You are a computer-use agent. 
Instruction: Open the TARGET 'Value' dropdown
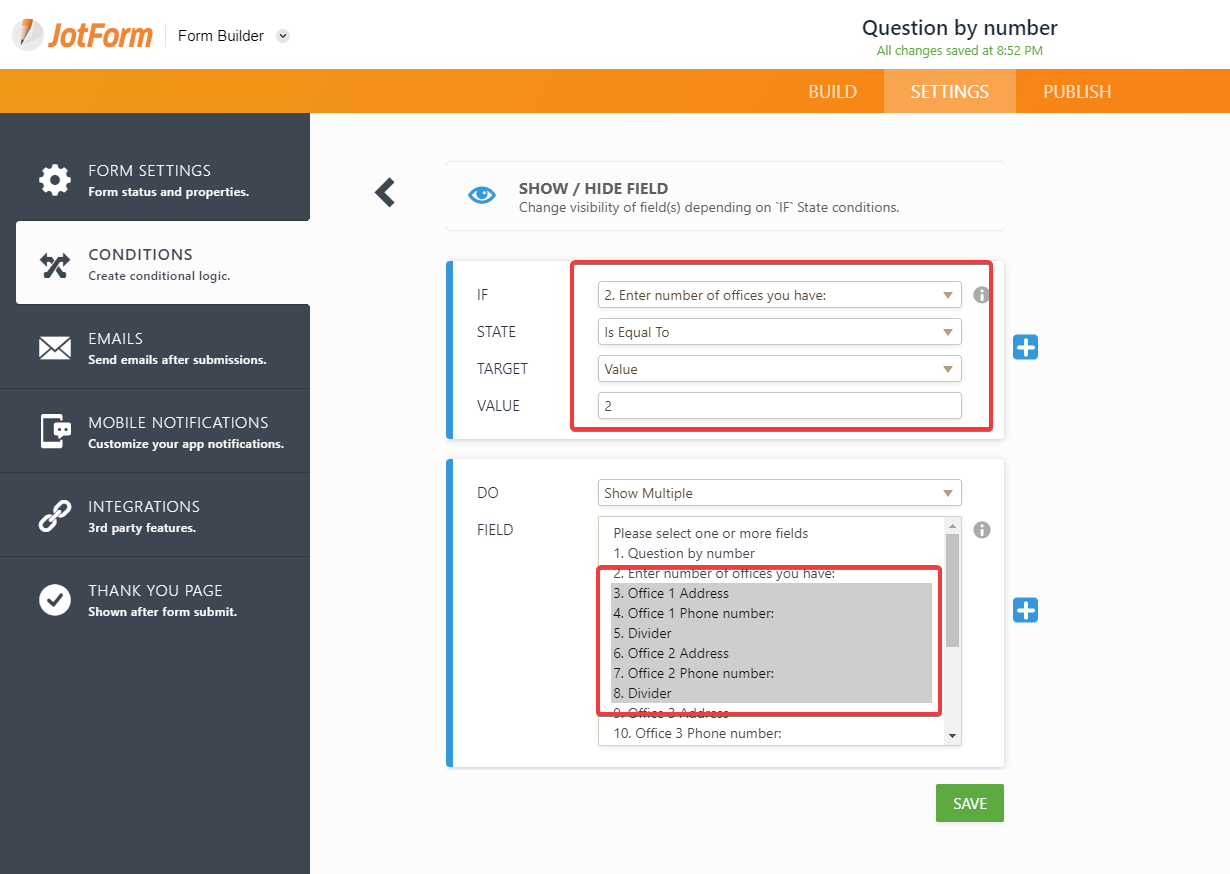coord(779,369)
